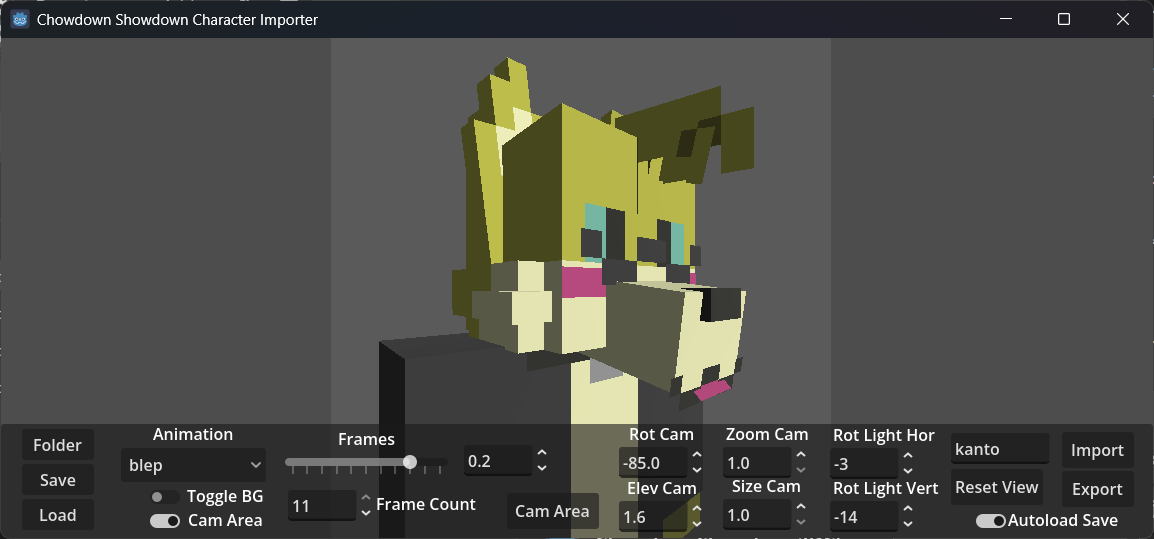Click the Elev Cam field showing 1.6
This screenshot has width=1154, height=539.
(x=653, y=517)
